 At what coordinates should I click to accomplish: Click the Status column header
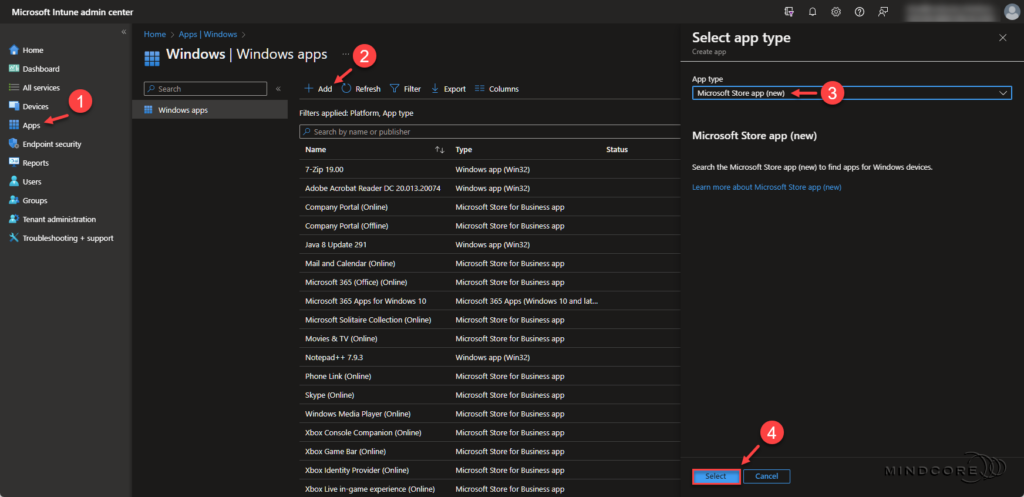[616, 150]
